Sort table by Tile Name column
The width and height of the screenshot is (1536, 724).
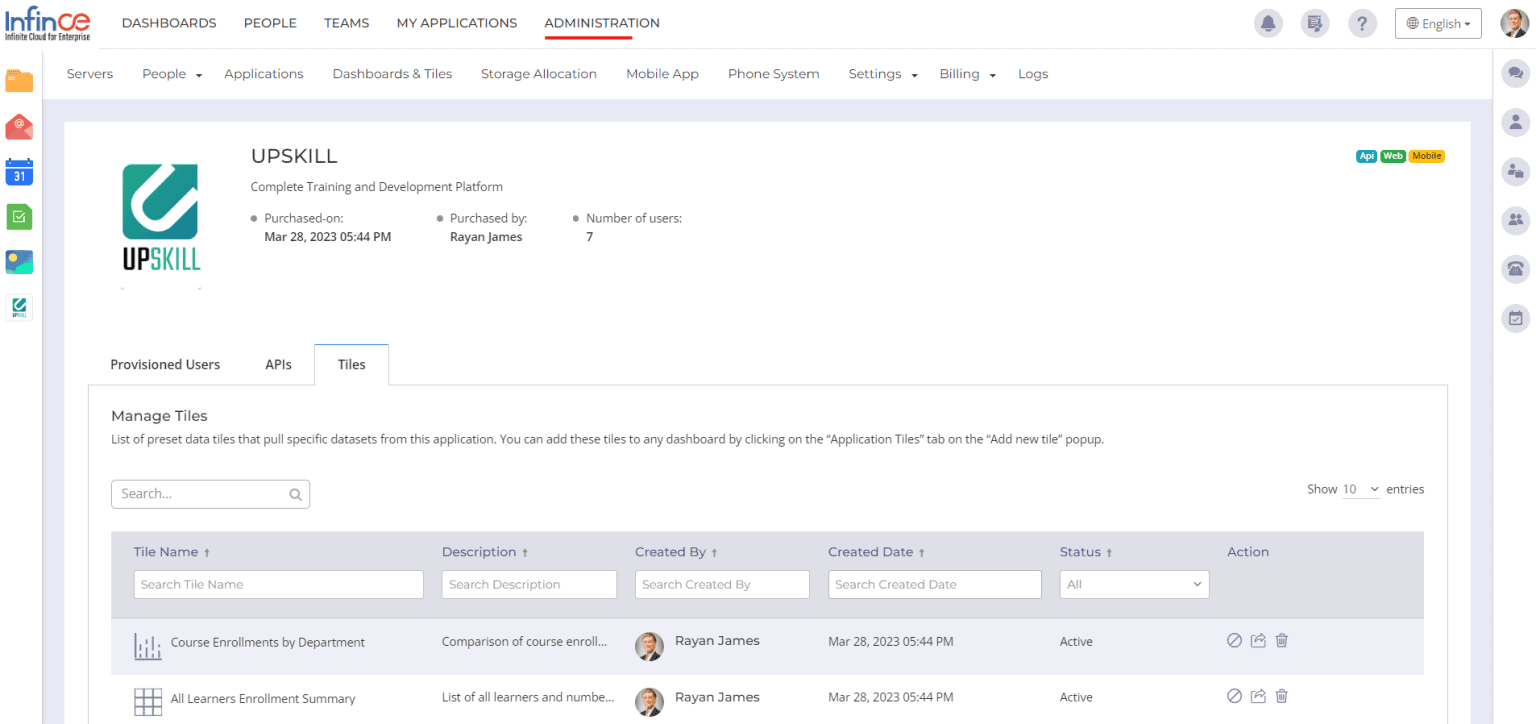click(172, 552)
